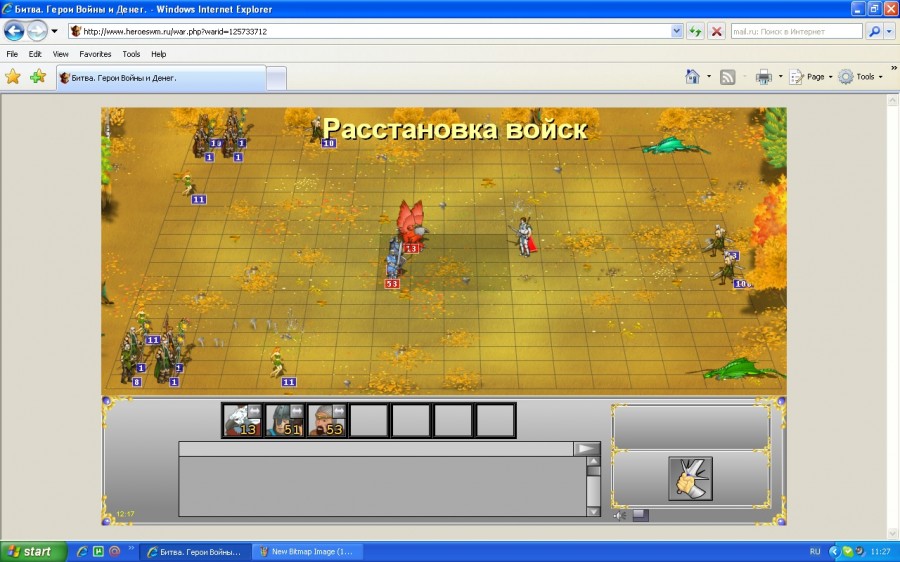Viewport: 900px width, 562px height.
Task: Stop loading with the red X icon
Action: point(717,32)
